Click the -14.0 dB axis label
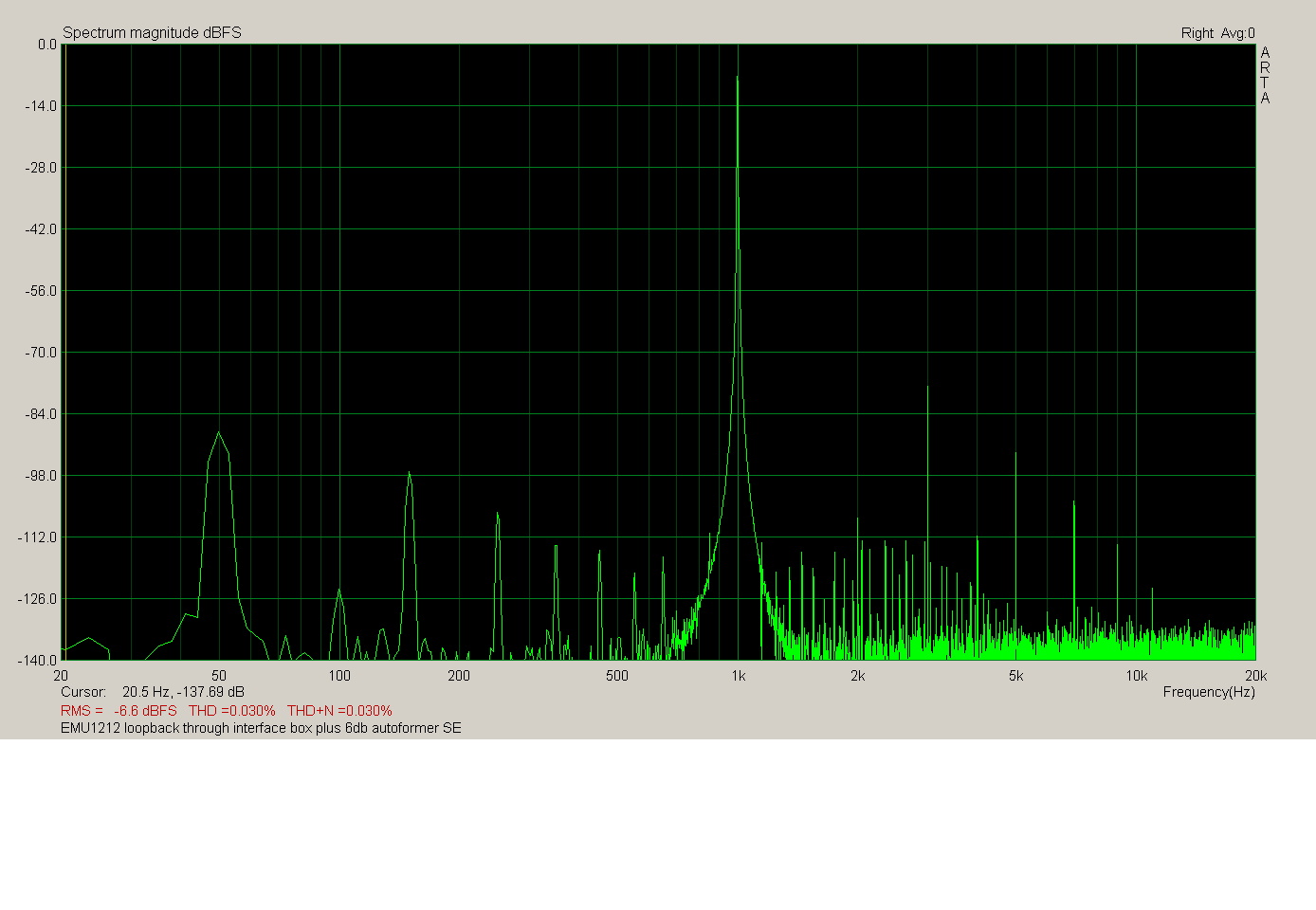The image size is (1316, 910). pyautogui.click(x=41, y=105)
